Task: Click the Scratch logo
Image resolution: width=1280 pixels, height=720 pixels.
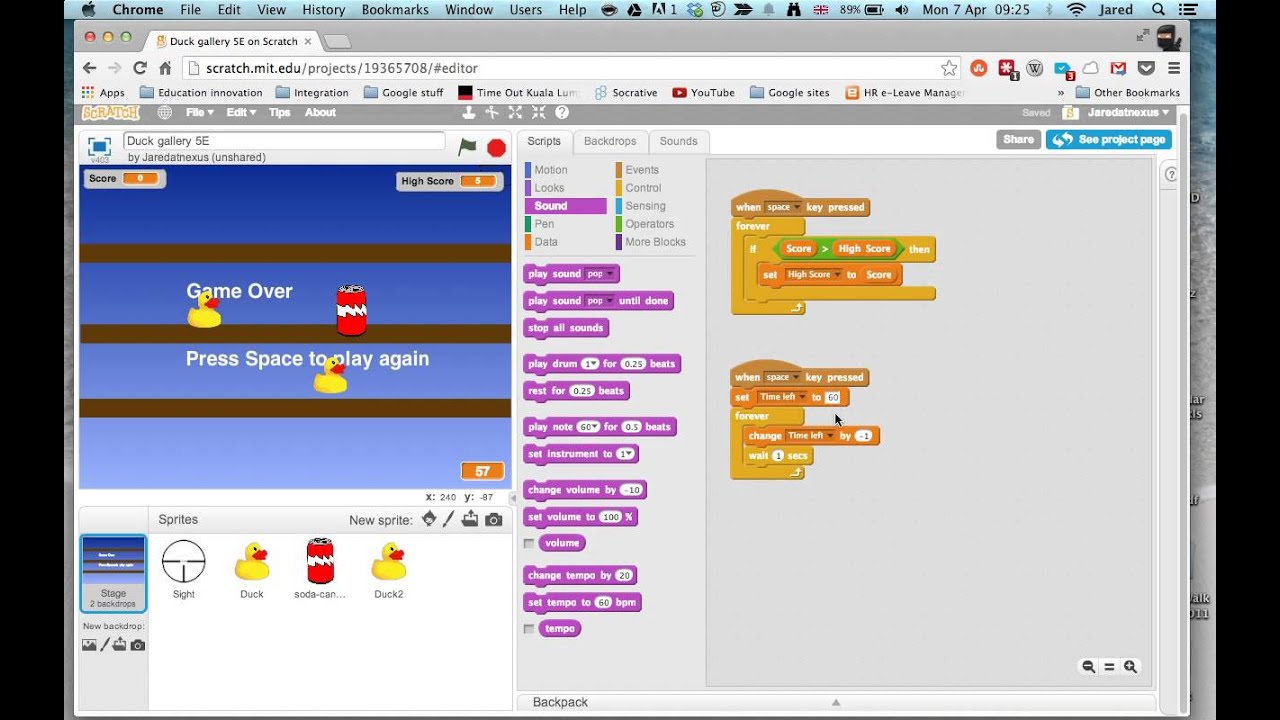Action: click(x=111, y=113)
